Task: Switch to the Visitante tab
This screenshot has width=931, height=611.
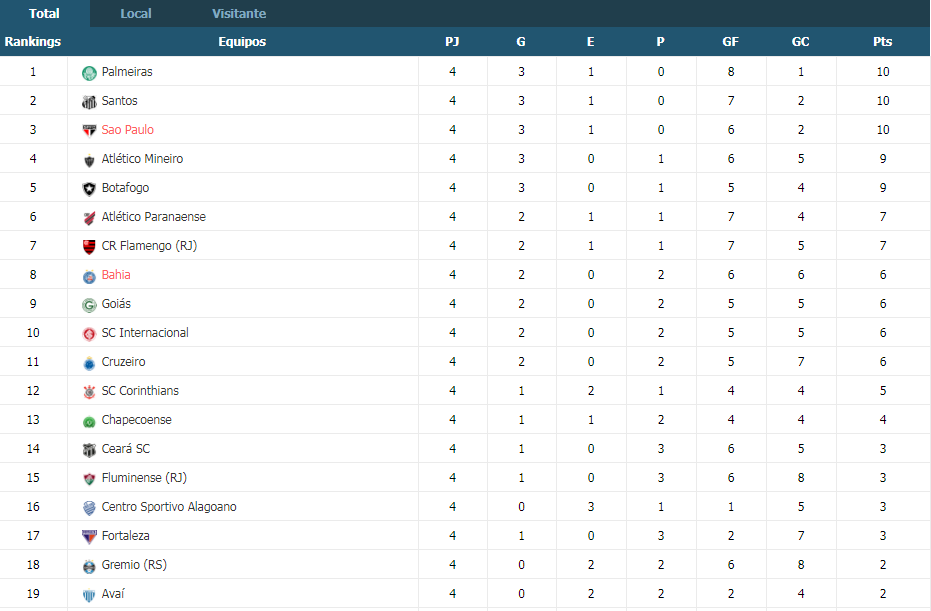Action: [239, 14]
